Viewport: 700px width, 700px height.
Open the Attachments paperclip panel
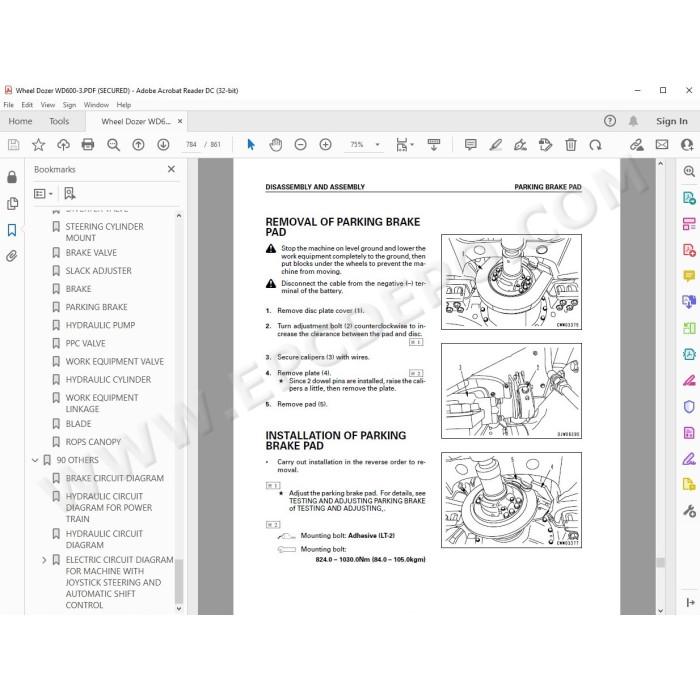[12, 256]
